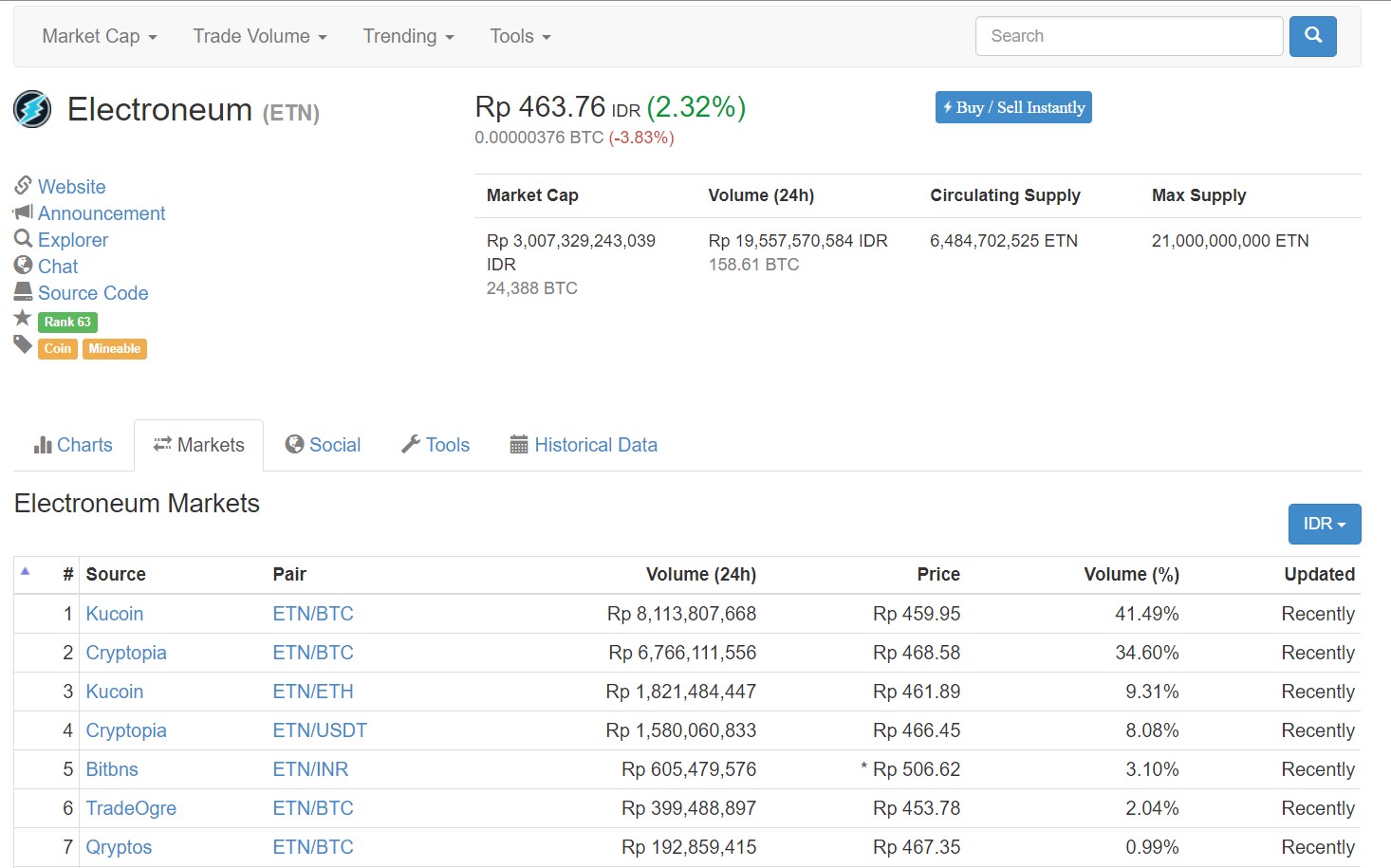Select the Rp 506.62 price cell
1391x868 pixels.
coord(917,769)
